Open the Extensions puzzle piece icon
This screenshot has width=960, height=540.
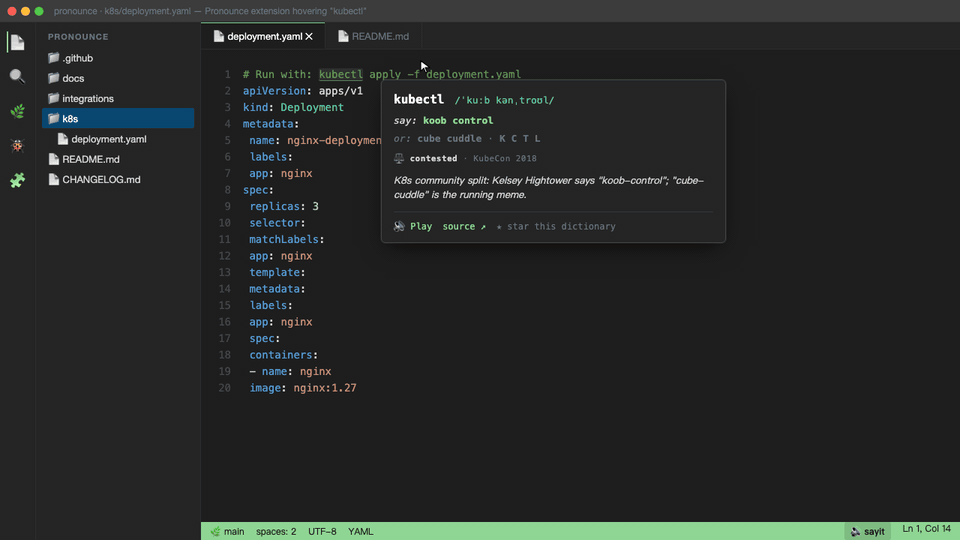pos(17,180)
